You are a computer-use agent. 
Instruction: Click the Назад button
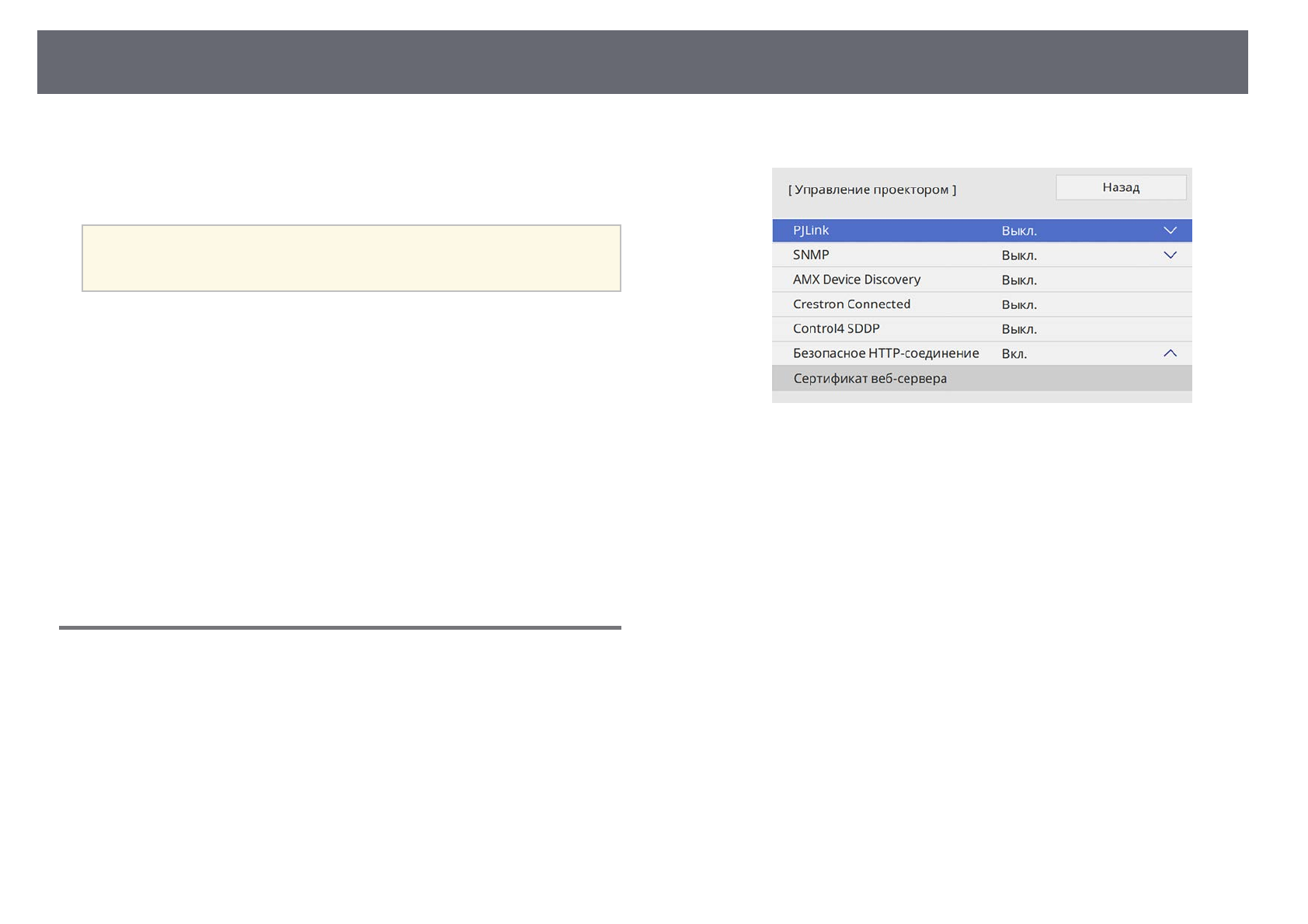1120,187
